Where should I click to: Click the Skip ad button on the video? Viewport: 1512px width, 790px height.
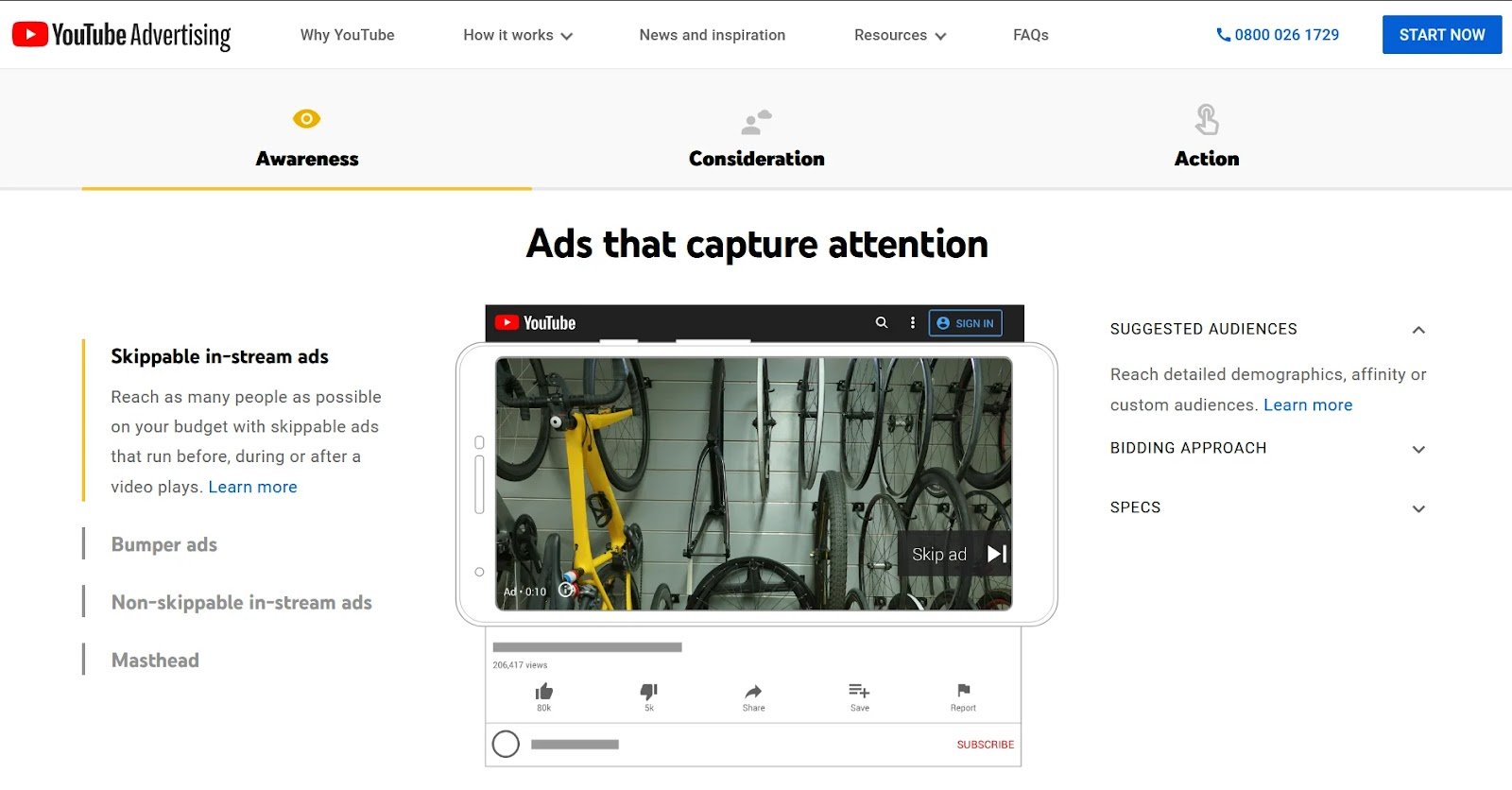(x=954, y=554)
